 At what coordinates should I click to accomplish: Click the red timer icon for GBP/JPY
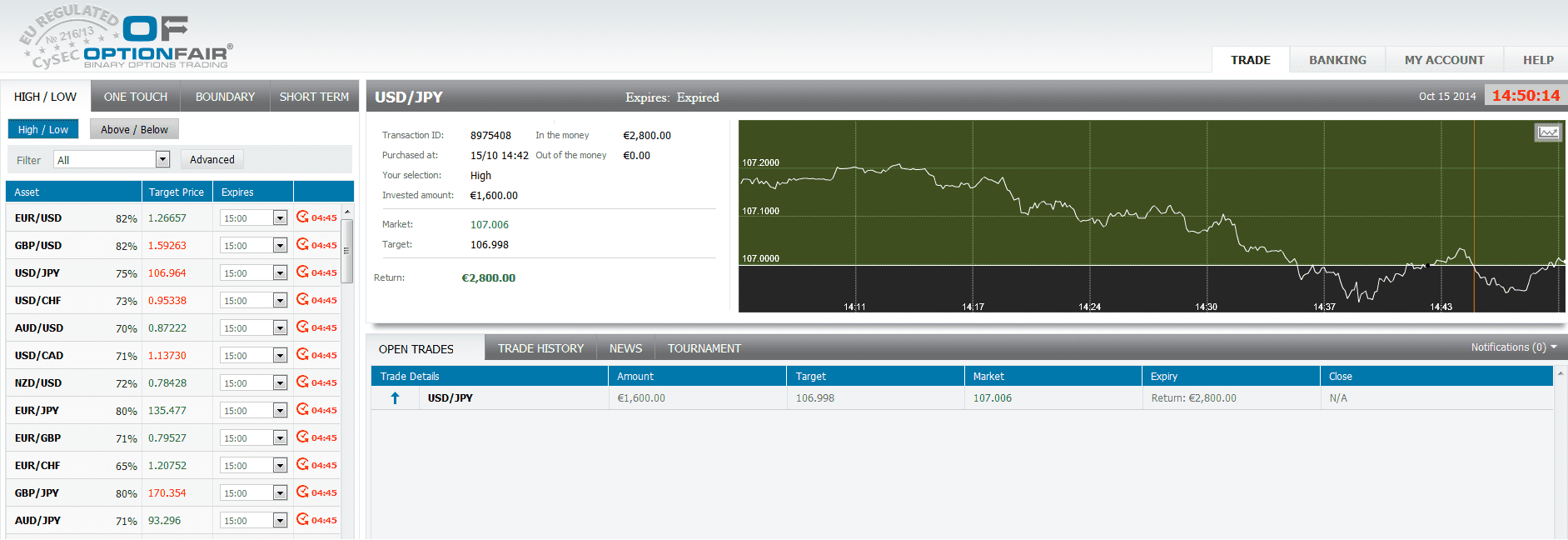[302, 492]
